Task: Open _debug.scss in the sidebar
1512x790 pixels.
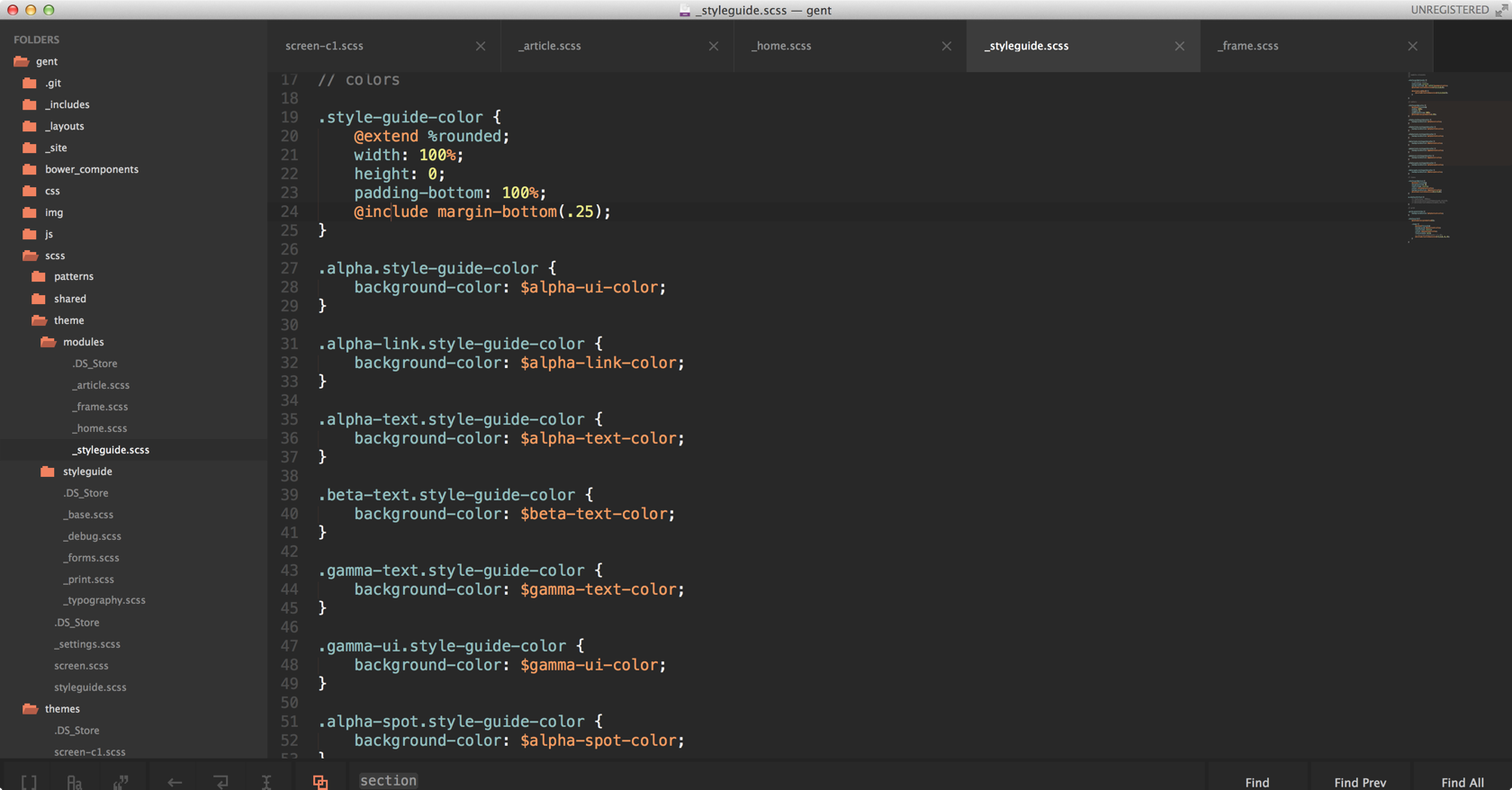Action: pos(92,536)
